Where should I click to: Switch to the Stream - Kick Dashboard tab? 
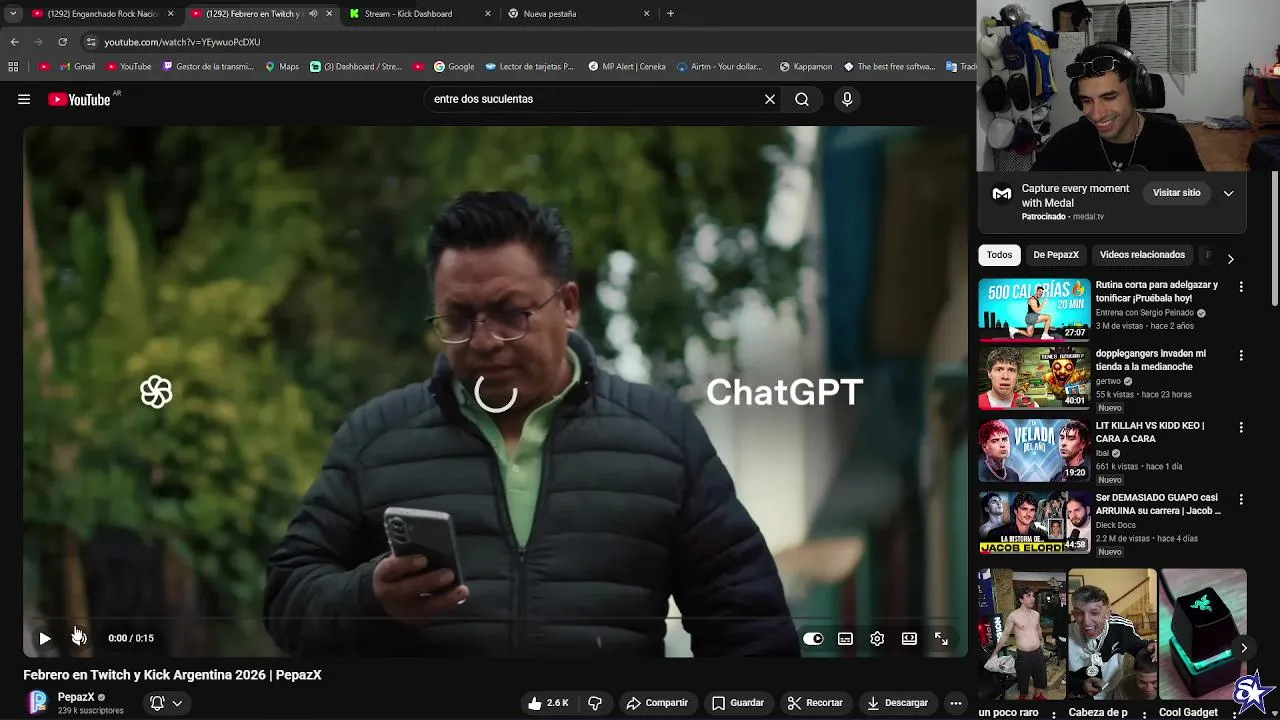pyautogui.click(x=420, y=14)
